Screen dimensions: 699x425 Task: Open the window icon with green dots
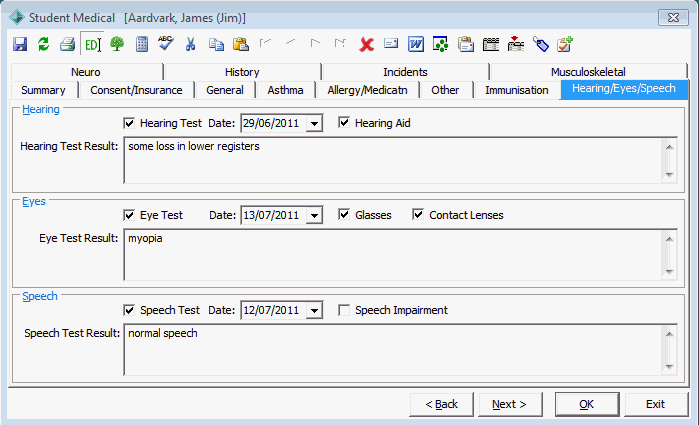coord(440,44)
